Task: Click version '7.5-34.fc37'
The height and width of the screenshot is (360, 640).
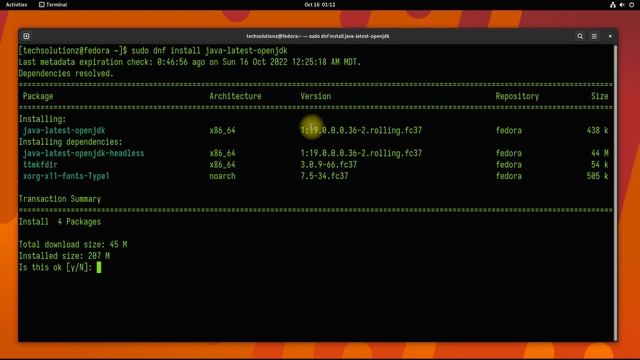Action: click(x=324, y=176)
